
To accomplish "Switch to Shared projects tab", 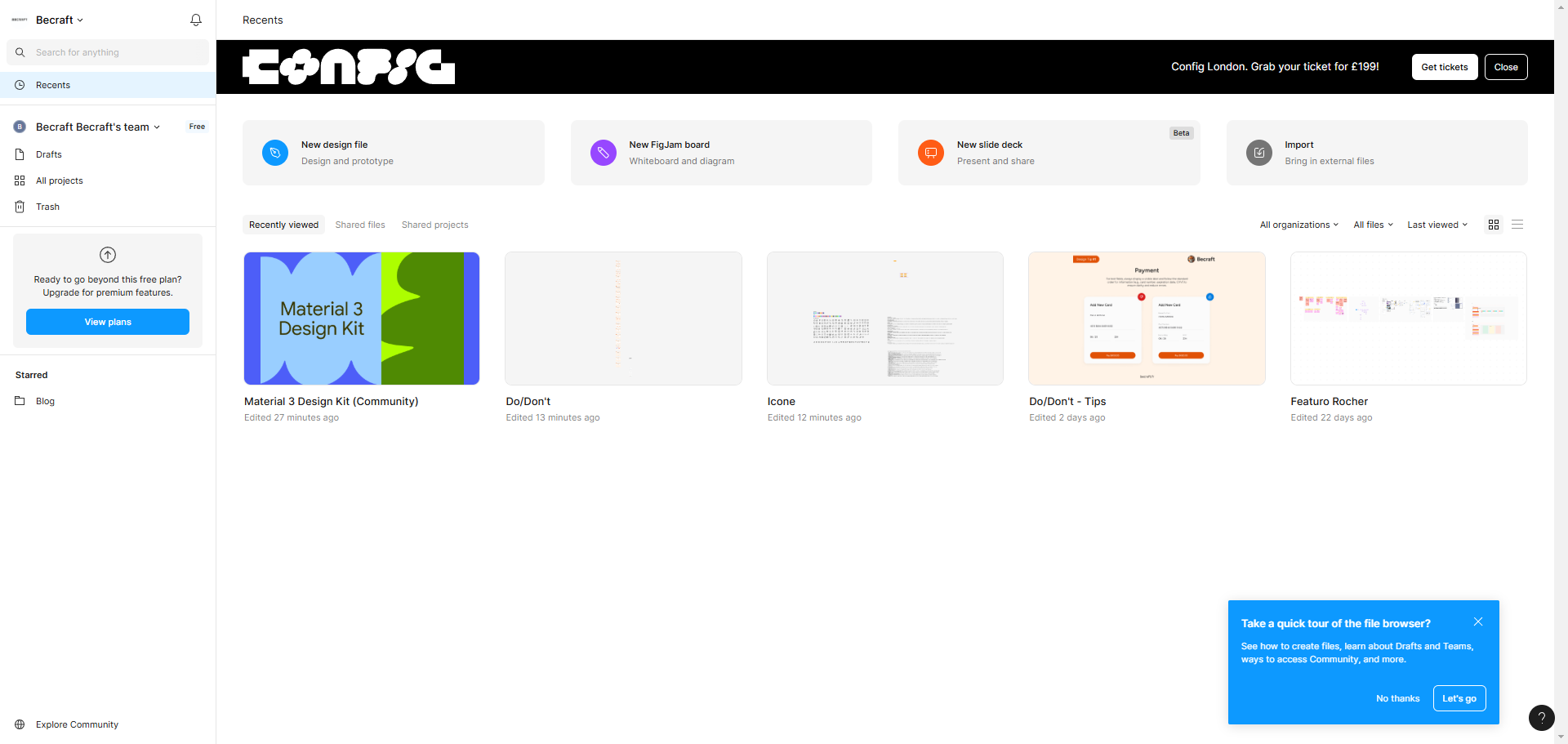I will click(x=435, y=225).
